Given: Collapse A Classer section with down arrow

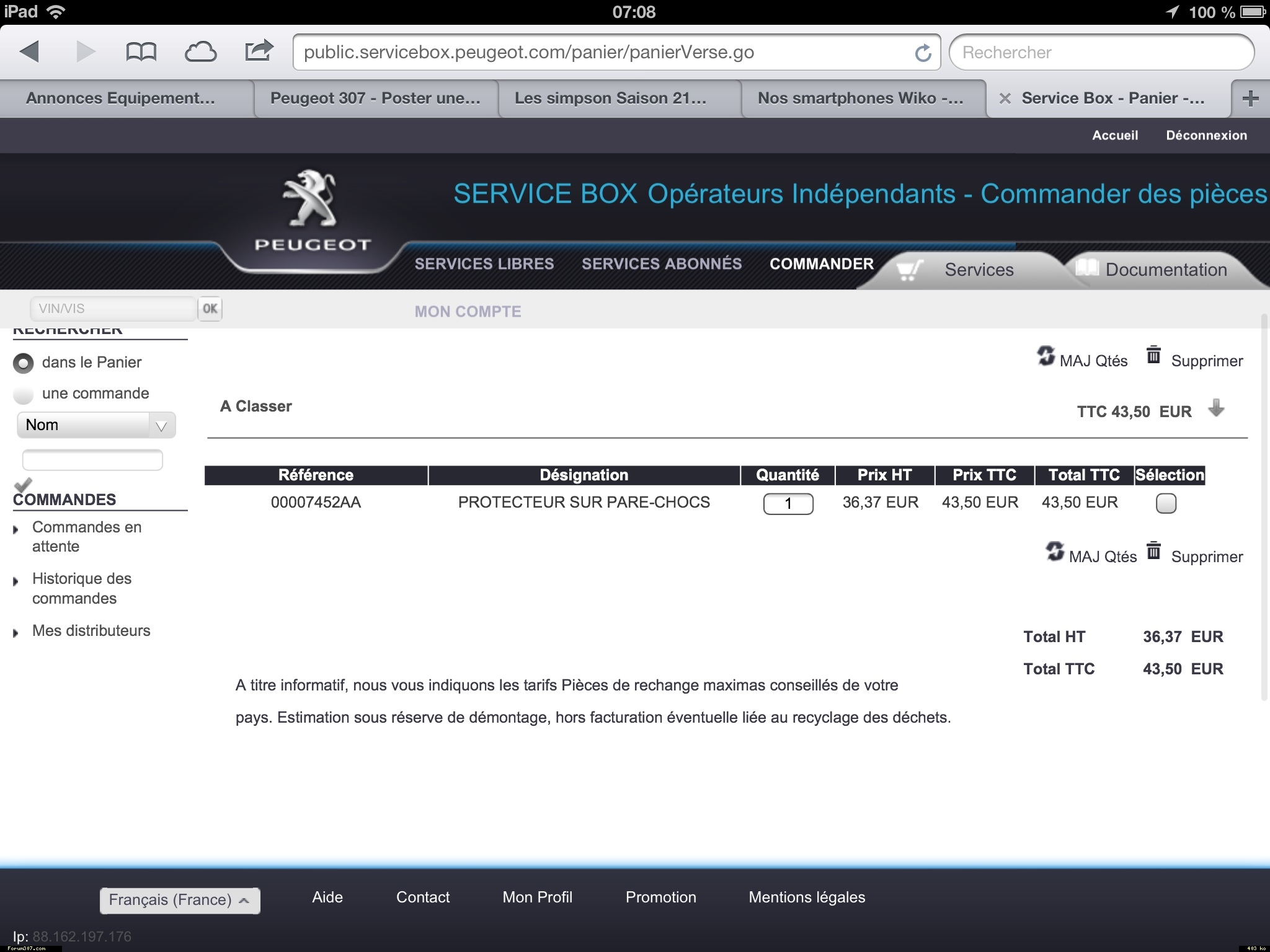Looking at the screenshot, I should pos(1216,408).
